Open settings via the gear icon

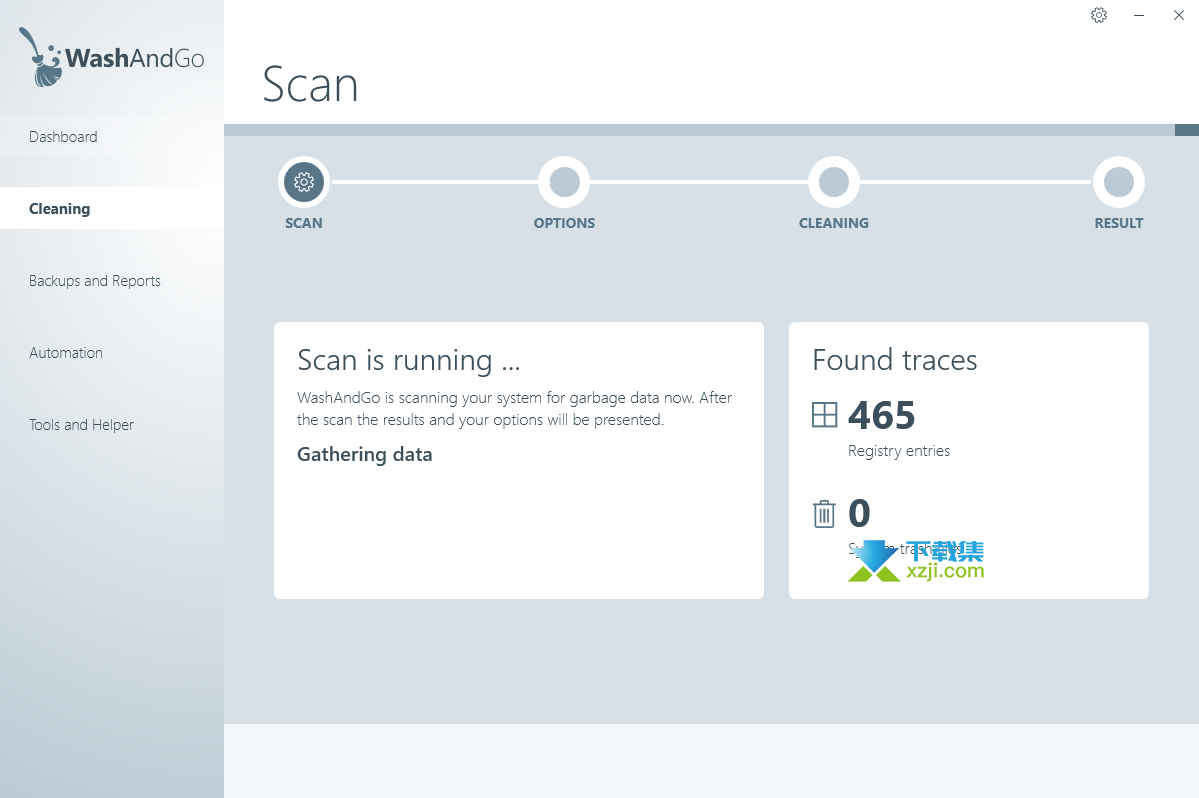tap(1099, 15)
